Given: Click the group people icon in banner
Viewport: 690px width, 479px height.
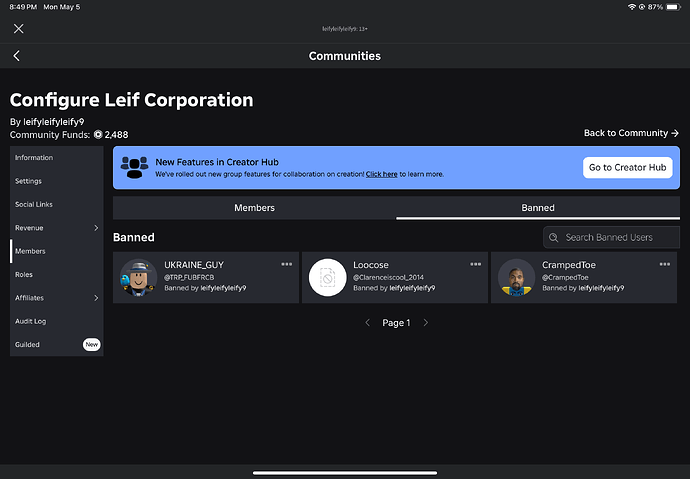Looking at the screenshot, I should pyautogui.click(x=134, y=168).
